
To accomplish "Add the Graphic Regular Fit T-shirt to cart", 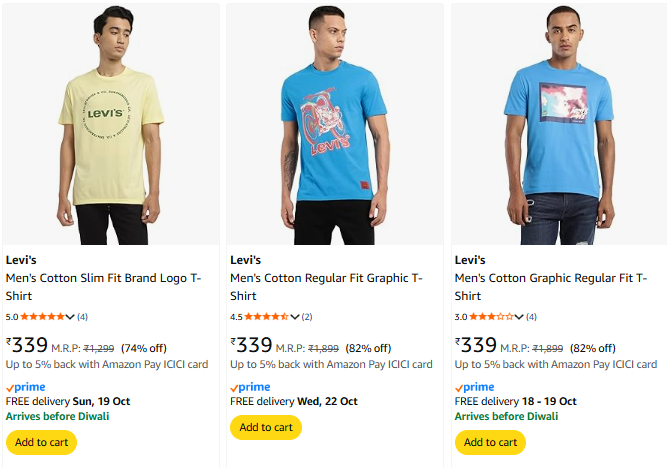I will point(490,442).
